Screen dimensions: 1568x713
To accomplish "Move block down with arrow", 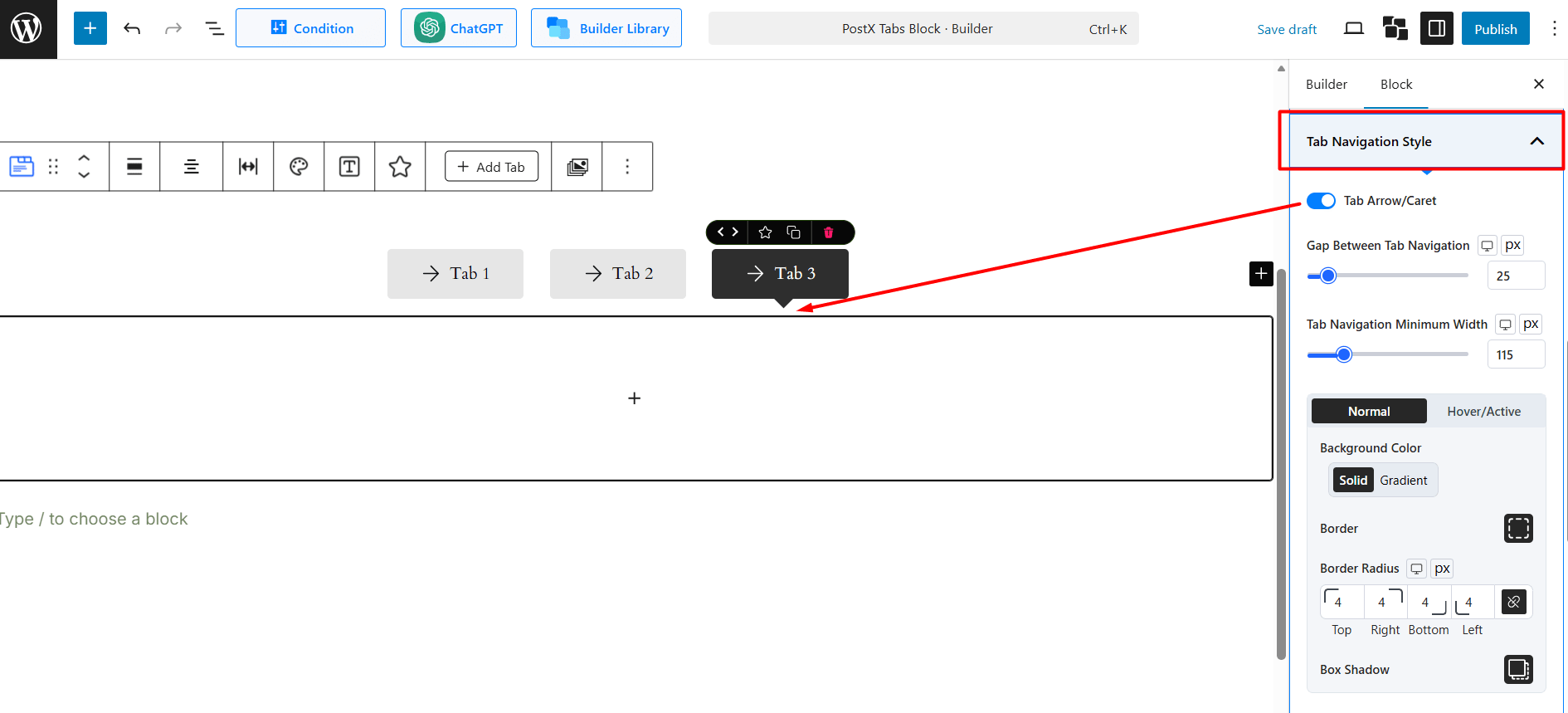I will pos(84,175).
